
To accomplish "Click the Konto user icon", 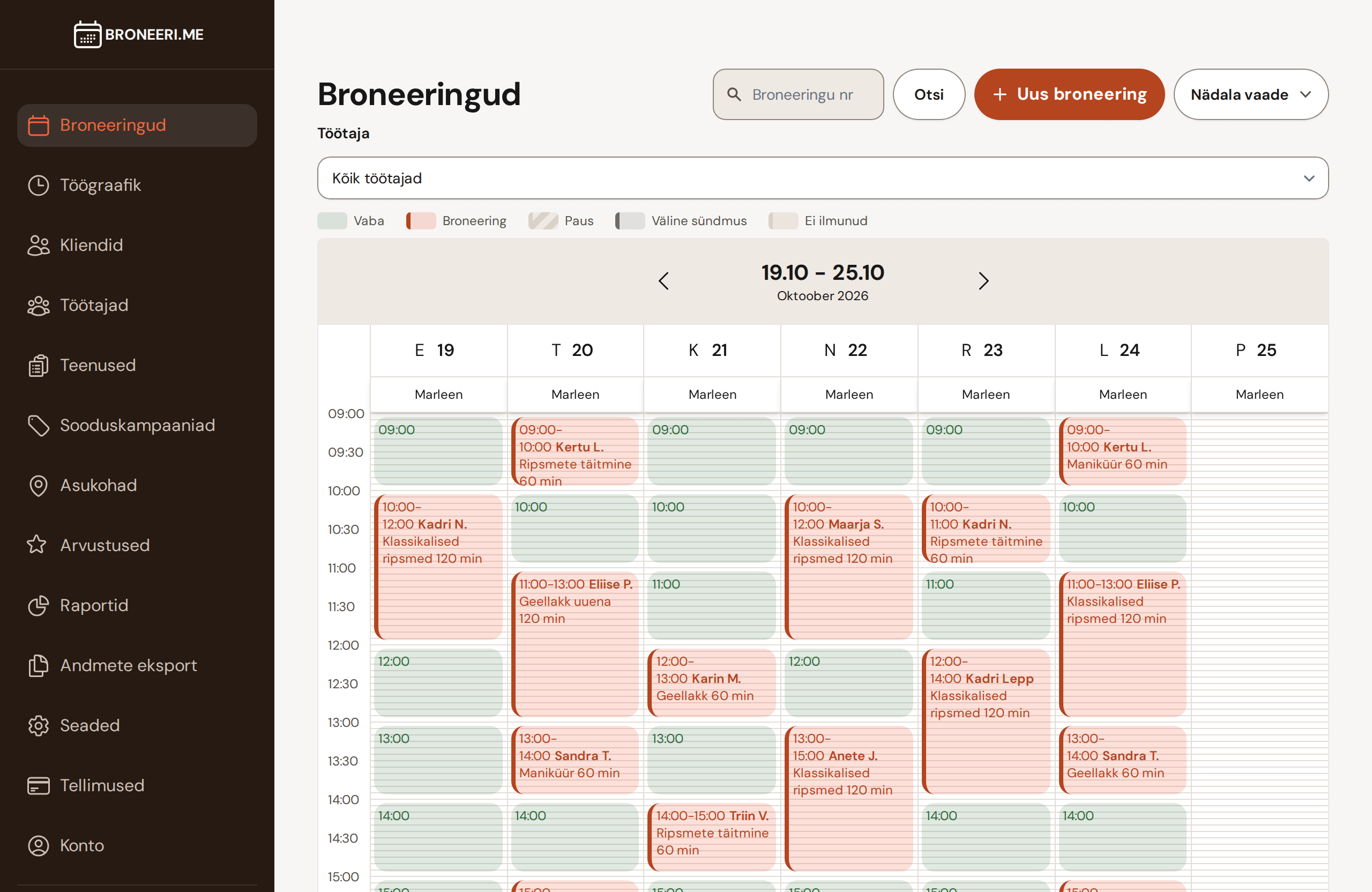I will [39, 845].
